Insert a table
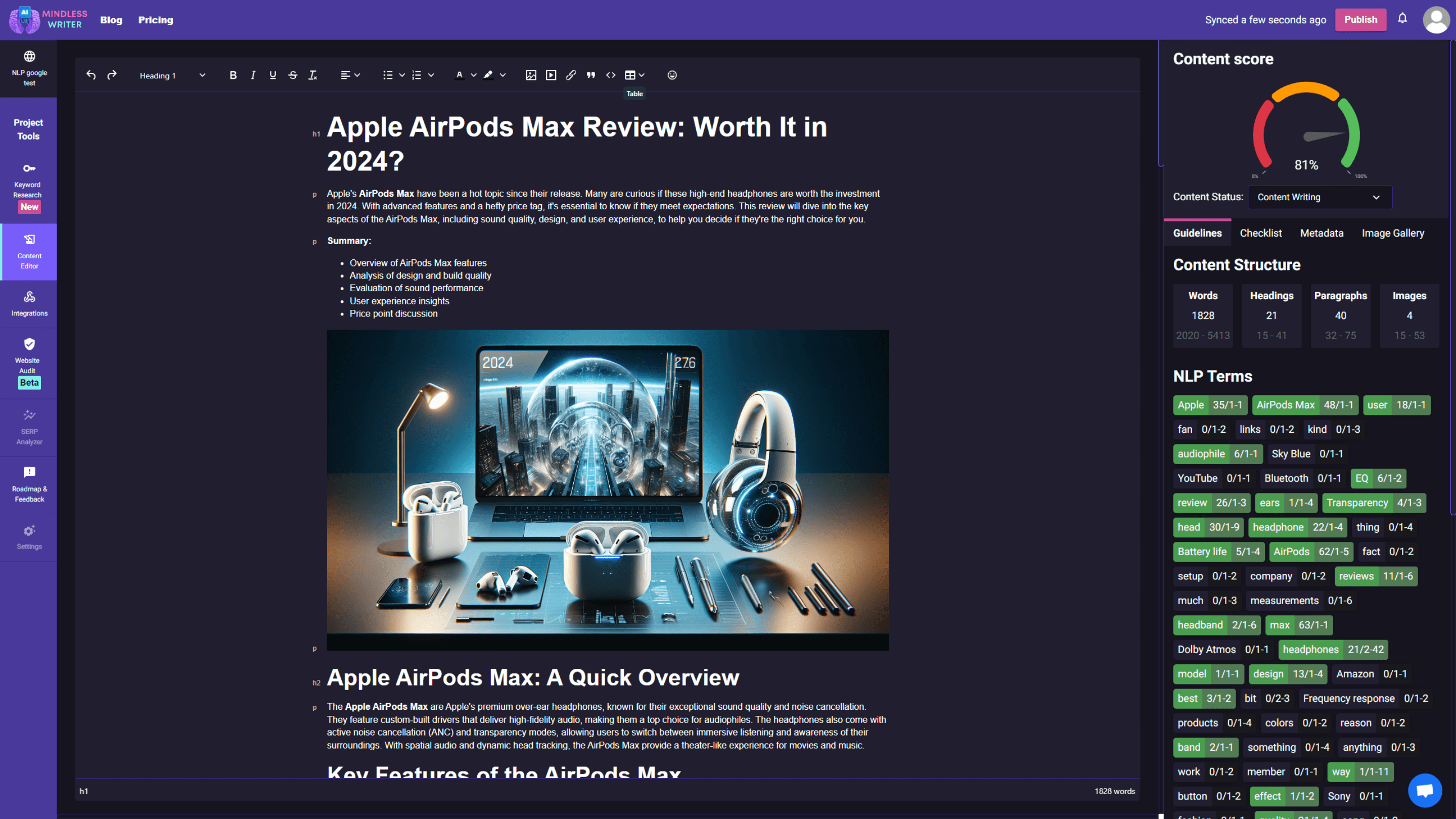1456x819 pixels. 629,75
